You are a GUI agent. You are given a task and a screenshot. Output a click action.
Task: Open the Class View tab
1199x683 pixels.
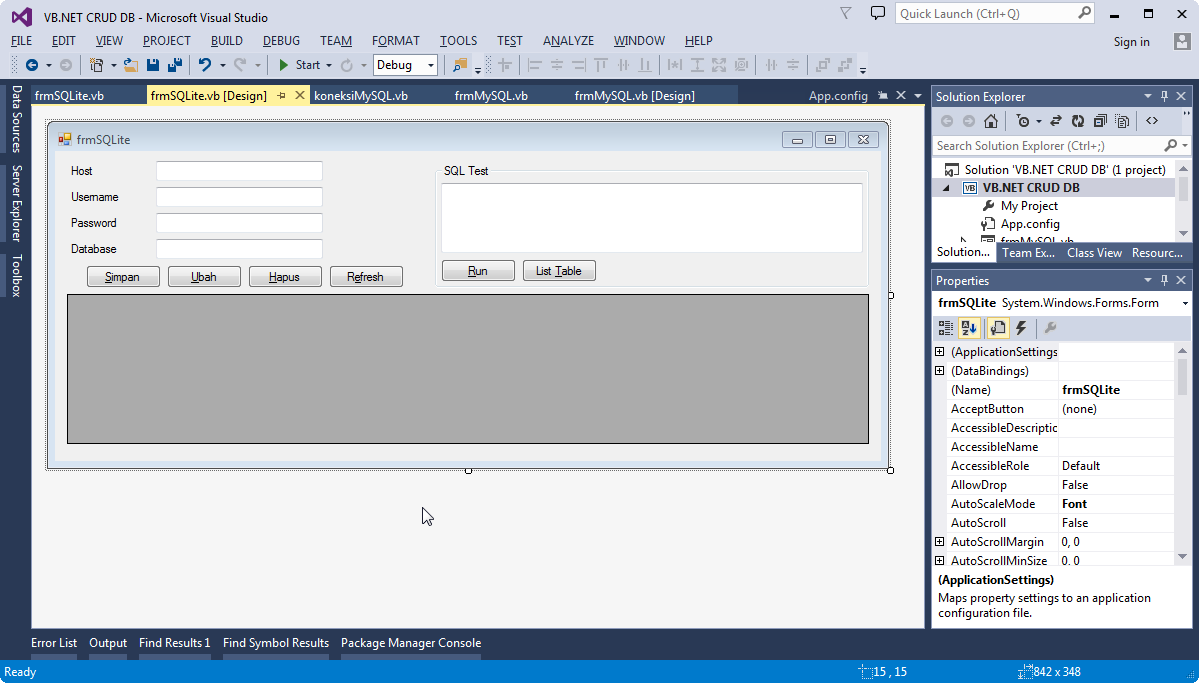(1094, 252)
